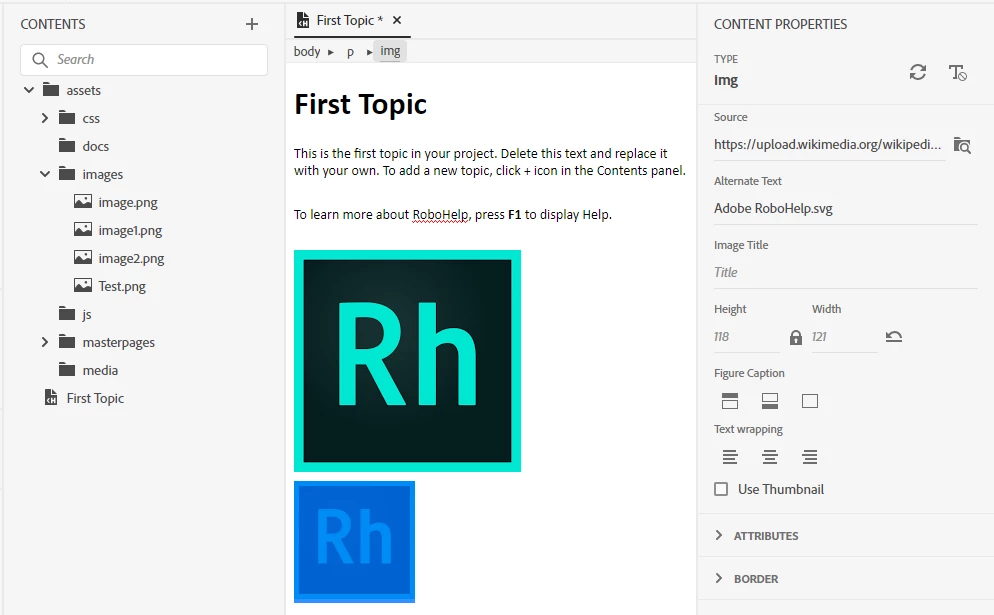Collapse the assets folder chevron
The width and height of the screenshot is (994, 615).
[29, 90]
